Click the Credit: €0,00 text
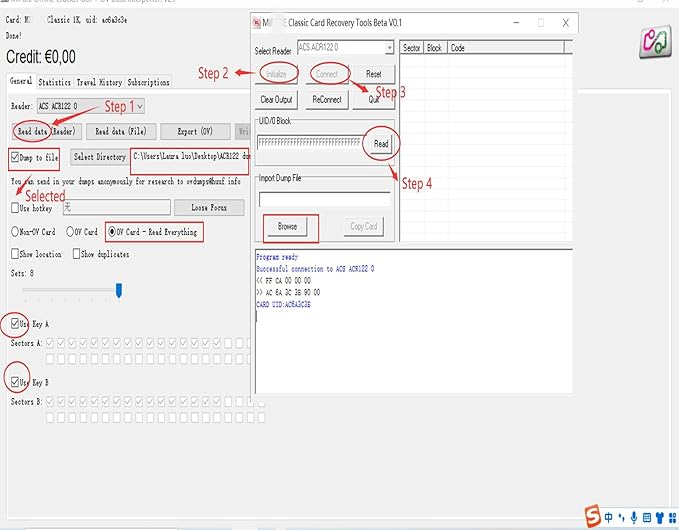The width and height of the screenshot is (679, 530). click(41, 57)
